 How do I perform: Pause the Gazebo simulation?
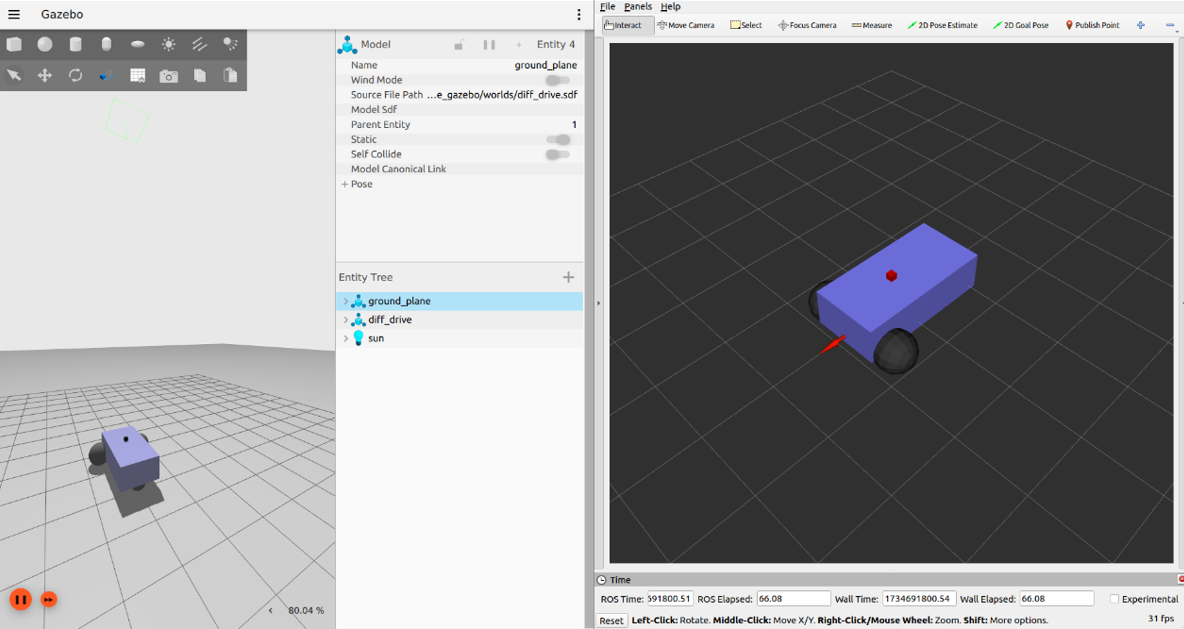20,599
